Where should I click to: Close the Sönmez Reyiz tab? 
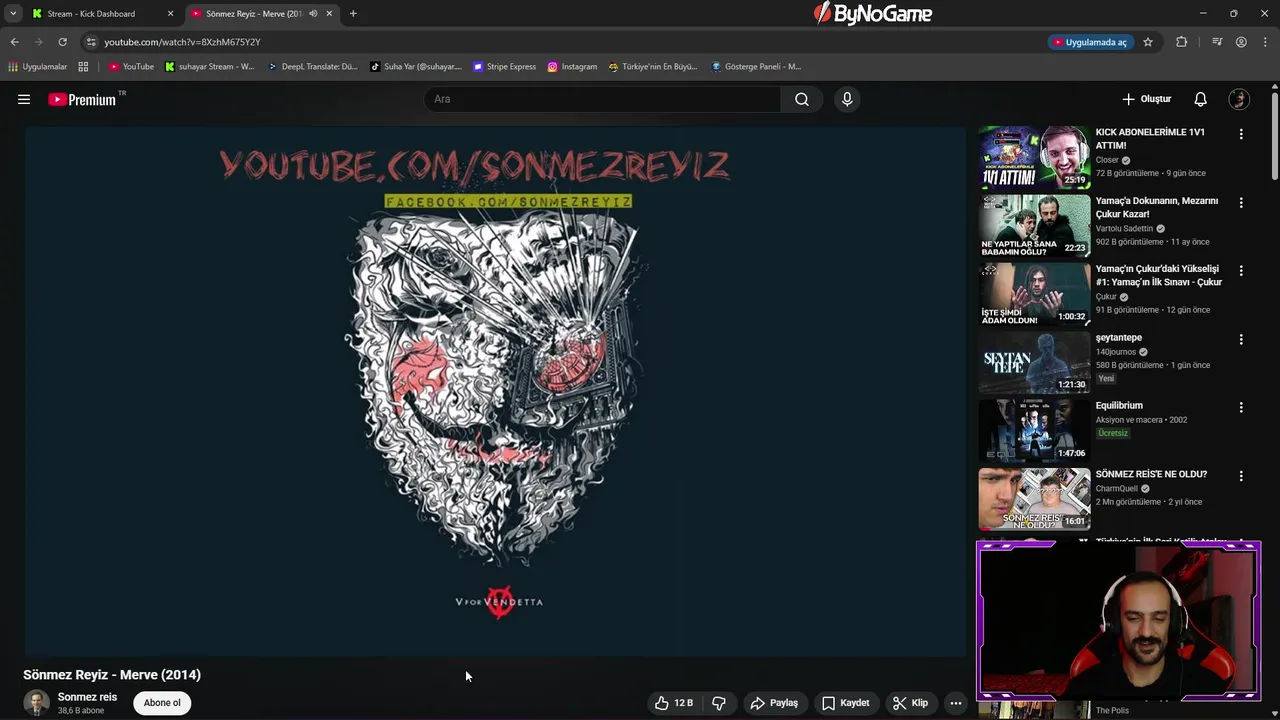tap(329, 14)
